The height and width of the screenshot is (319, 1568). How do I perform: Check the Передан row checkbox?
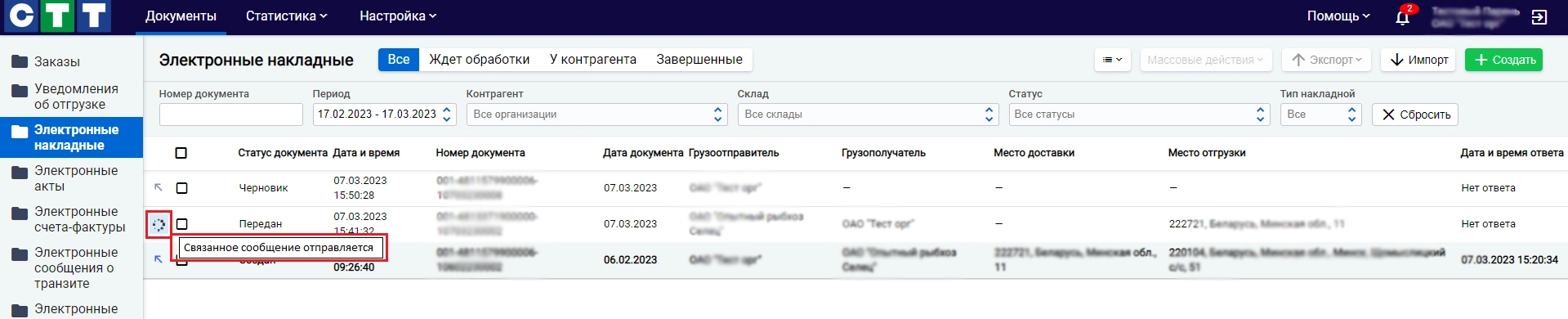click(182, 224)
